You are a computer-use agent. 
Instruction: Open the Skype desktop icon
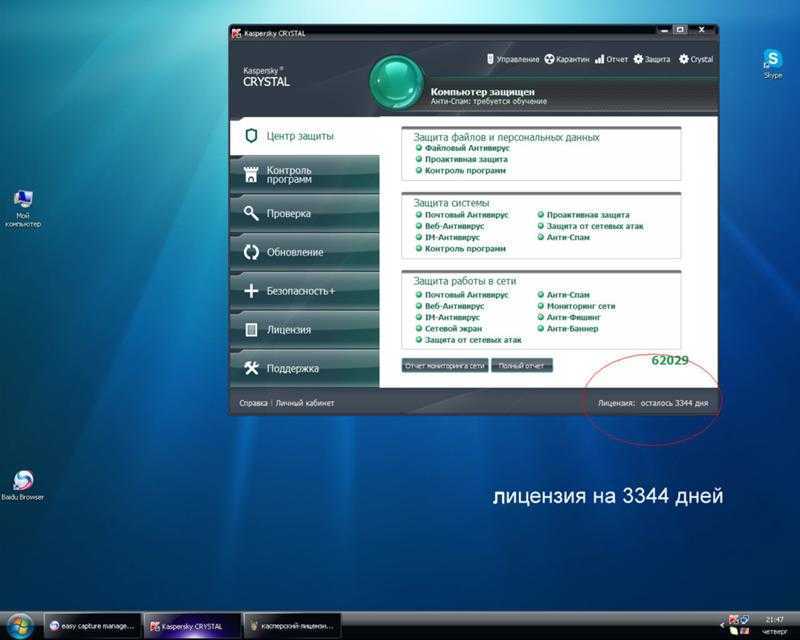[773, 63]
